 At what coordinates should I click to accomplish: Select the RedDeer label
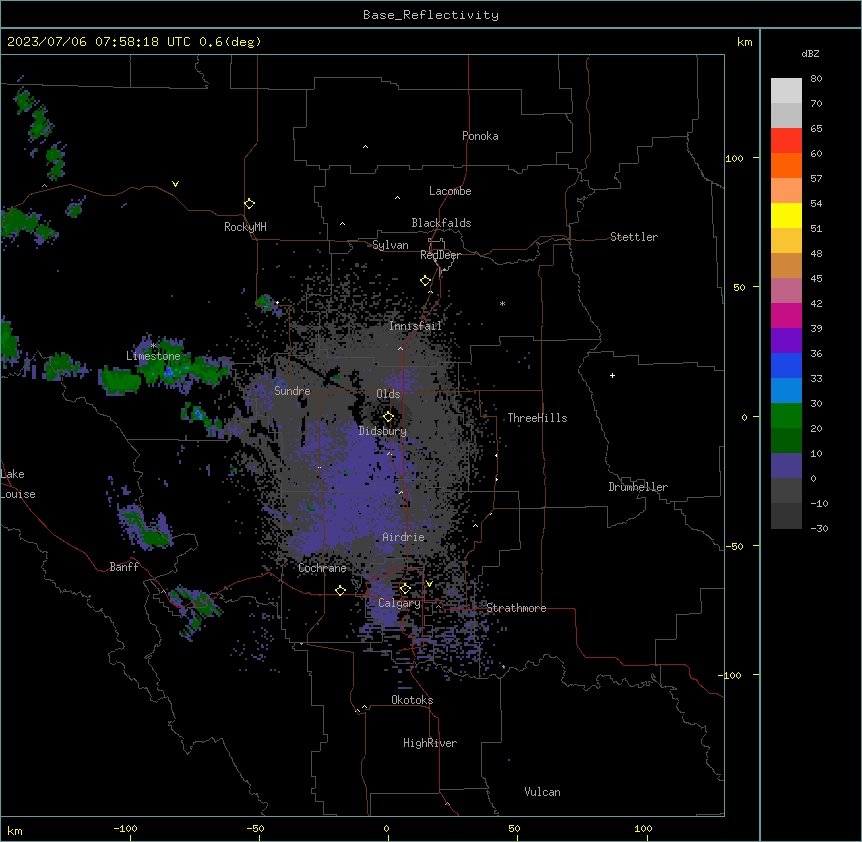(440, 255)
